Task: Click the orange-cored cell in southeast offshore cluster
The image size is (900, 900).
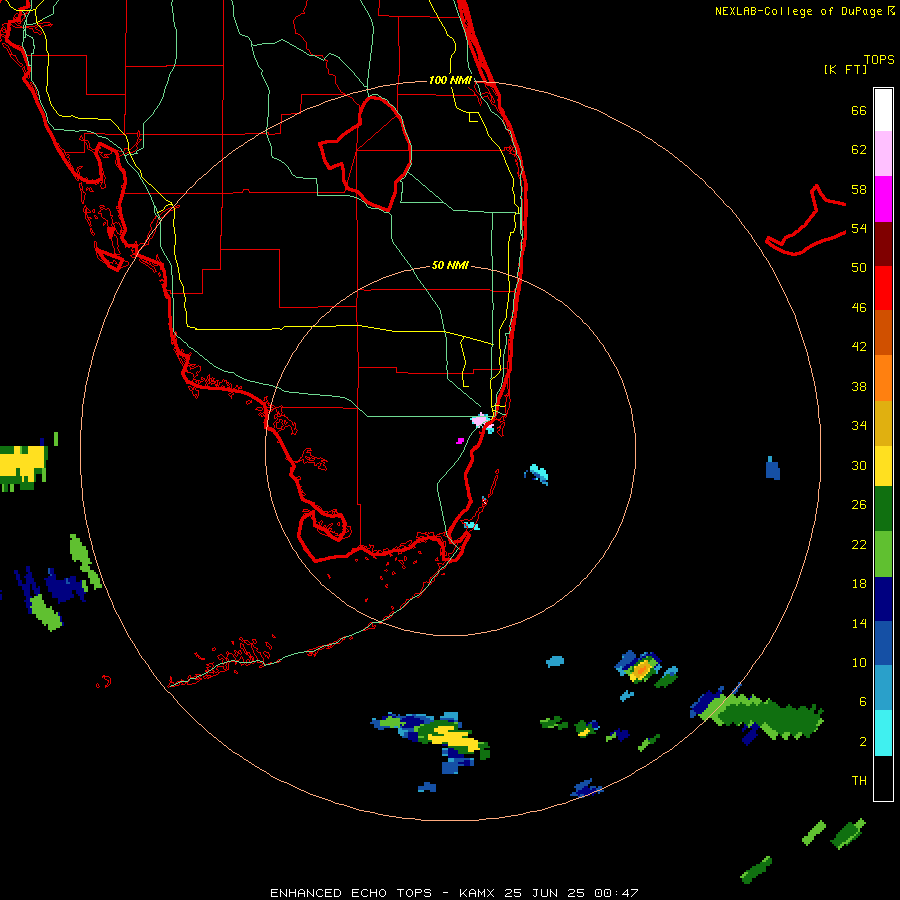Action: [x=642, y=669]
